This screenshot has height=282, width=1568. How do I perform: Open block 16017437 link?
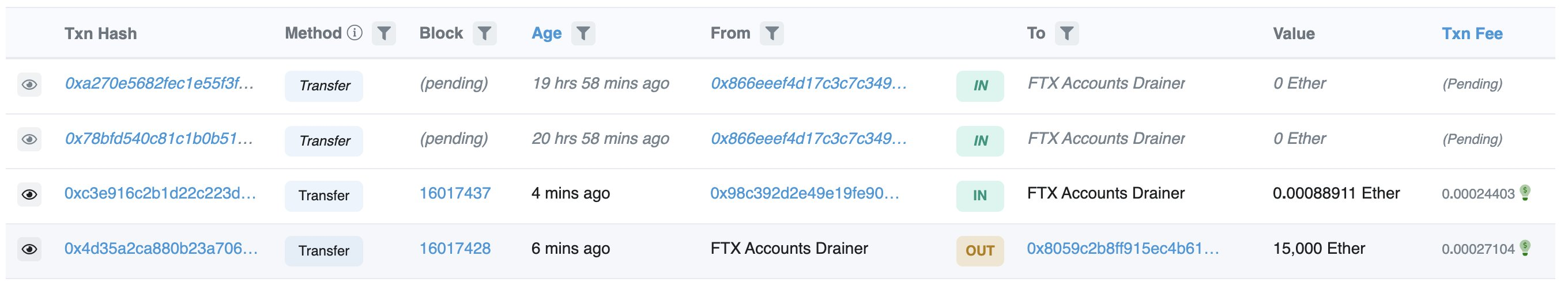click(x=455, y=193)
